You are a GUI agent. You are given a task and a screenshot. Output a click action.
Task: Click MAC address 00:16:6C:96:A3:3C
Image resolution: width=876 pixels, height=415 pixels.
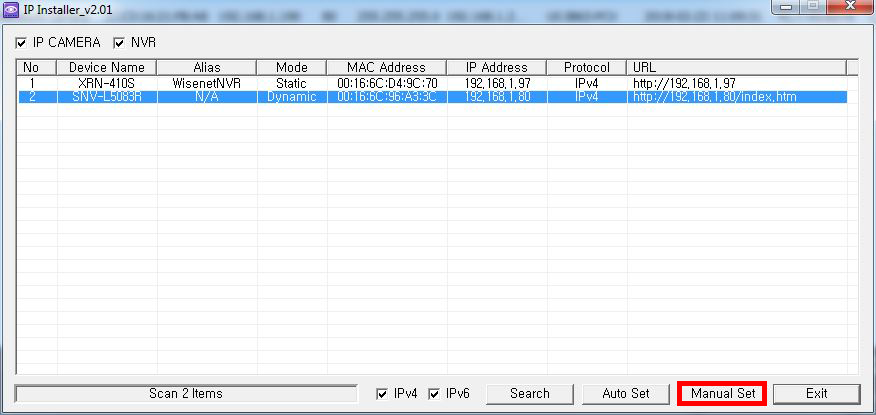(387, 97)
